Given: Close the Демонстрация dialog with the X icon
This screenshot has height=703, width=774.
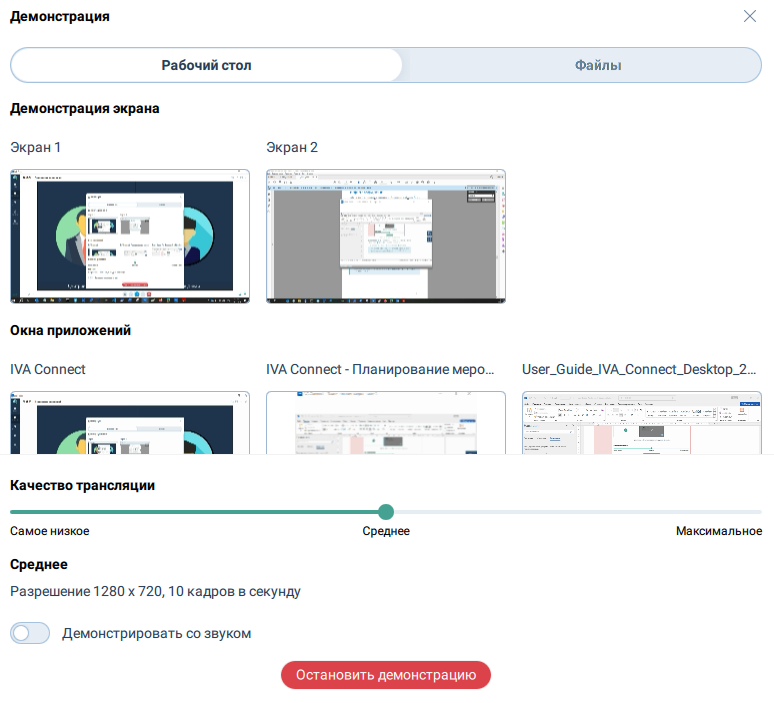Looking at the screenshot, I should click(750, 16).
